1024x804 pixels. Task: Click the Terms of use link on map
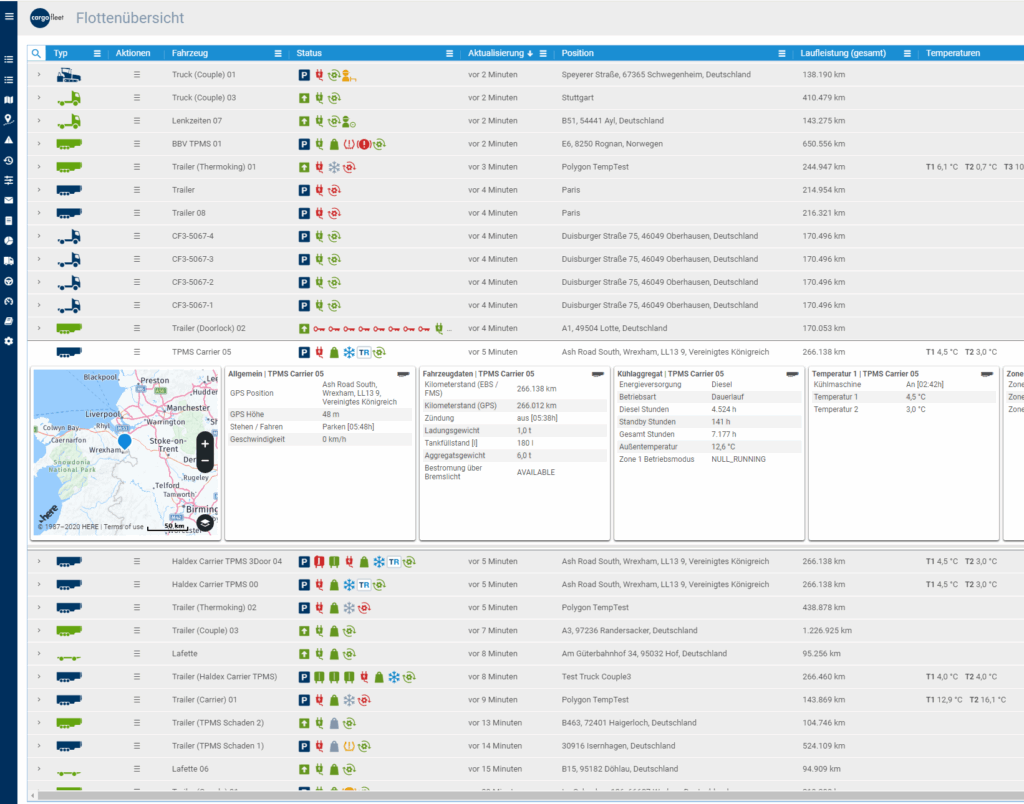click(x=125, y=527)
